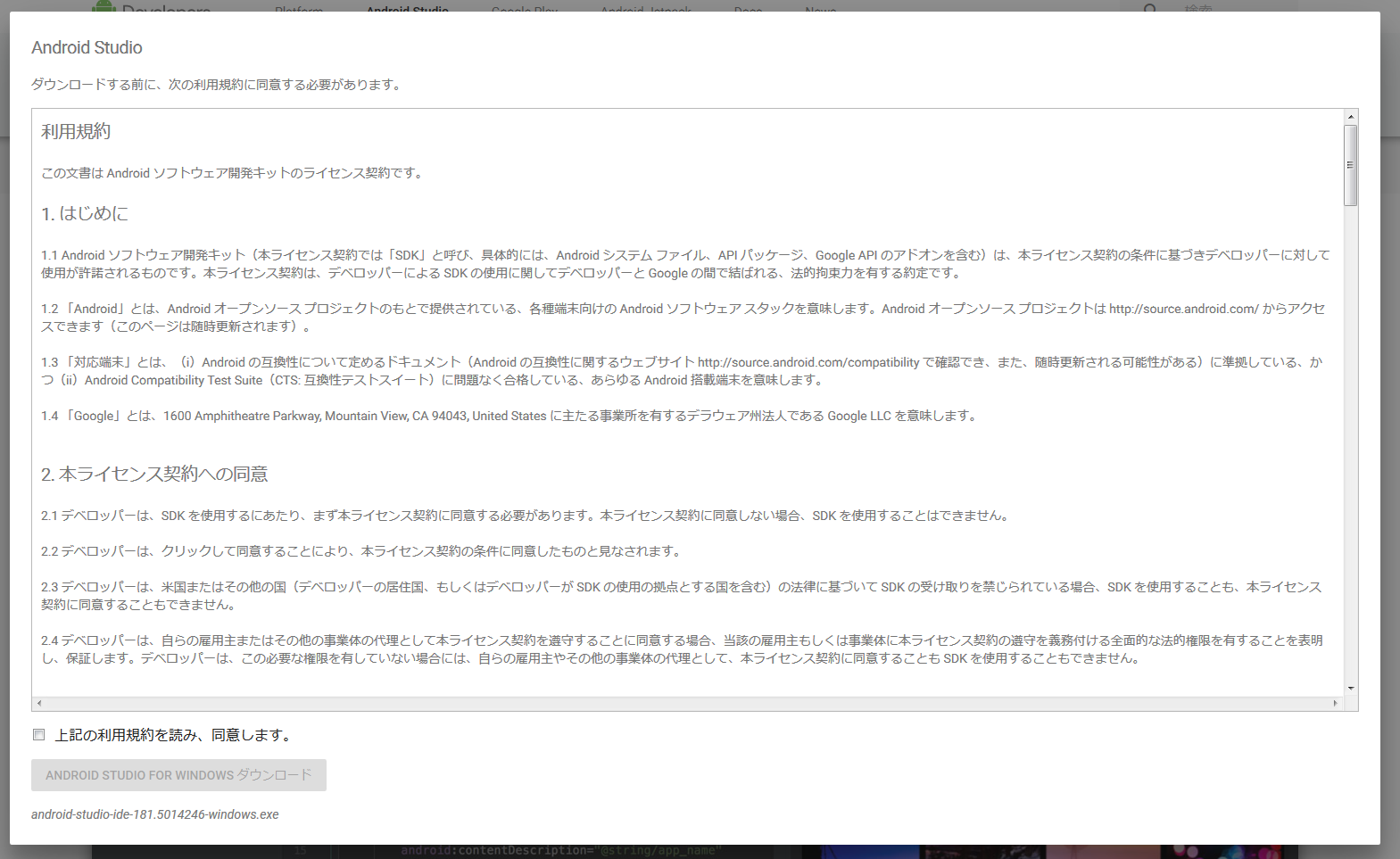This screenshot has height=859, width=1400.
Task: Click paragraph 1.2 mentioning source.android.com
Action: tap(683, 318)
